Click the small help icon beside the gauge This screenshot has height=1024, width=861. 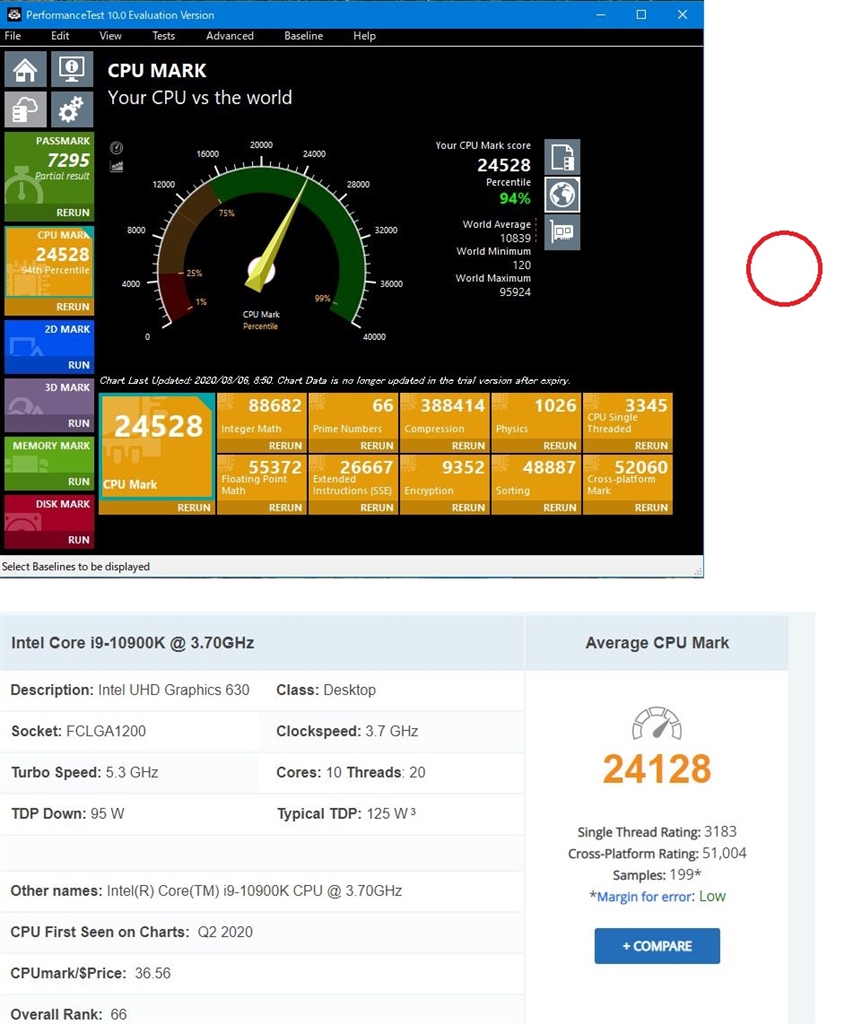[x=116, y=148]
